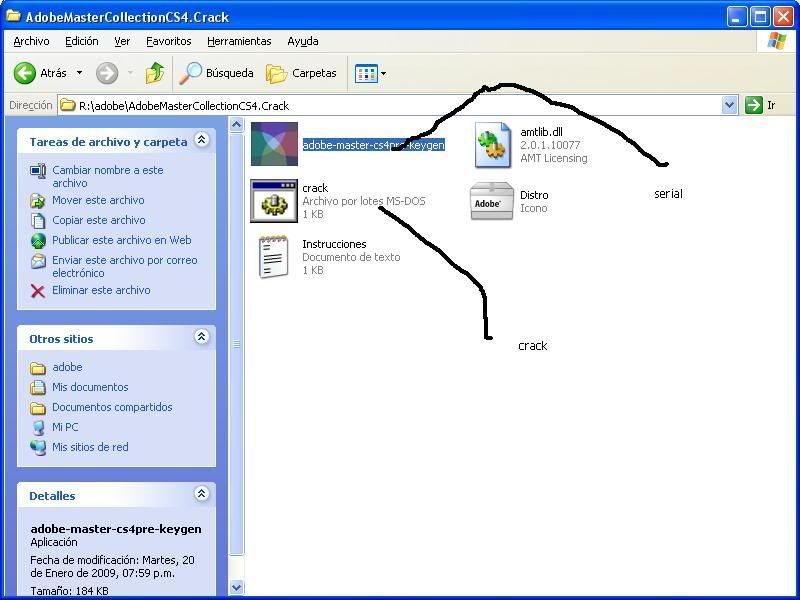Collapse the Detalles panel
Viewport: 800px width, 600px height.
pyautogui.click(x=202, y=494)
